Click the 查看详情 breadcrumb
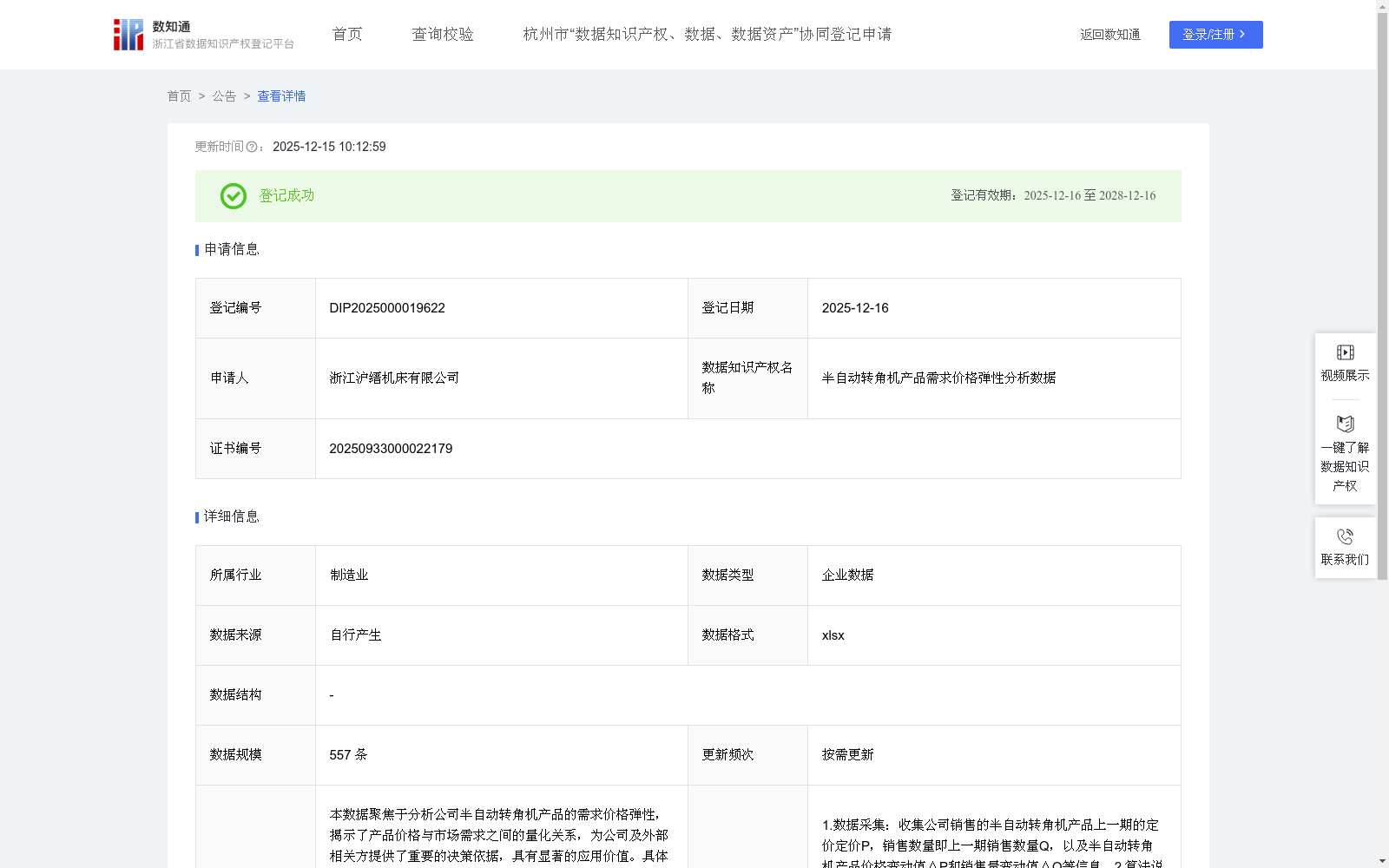 [x=281, y=96]
